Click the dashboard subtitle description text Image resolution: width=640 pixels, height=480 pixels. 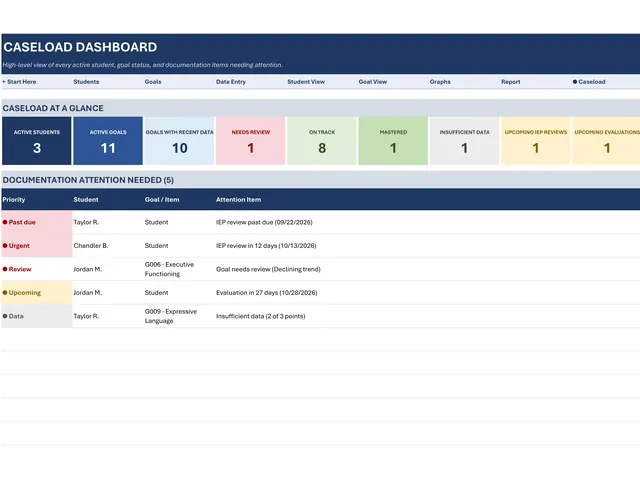142,65
